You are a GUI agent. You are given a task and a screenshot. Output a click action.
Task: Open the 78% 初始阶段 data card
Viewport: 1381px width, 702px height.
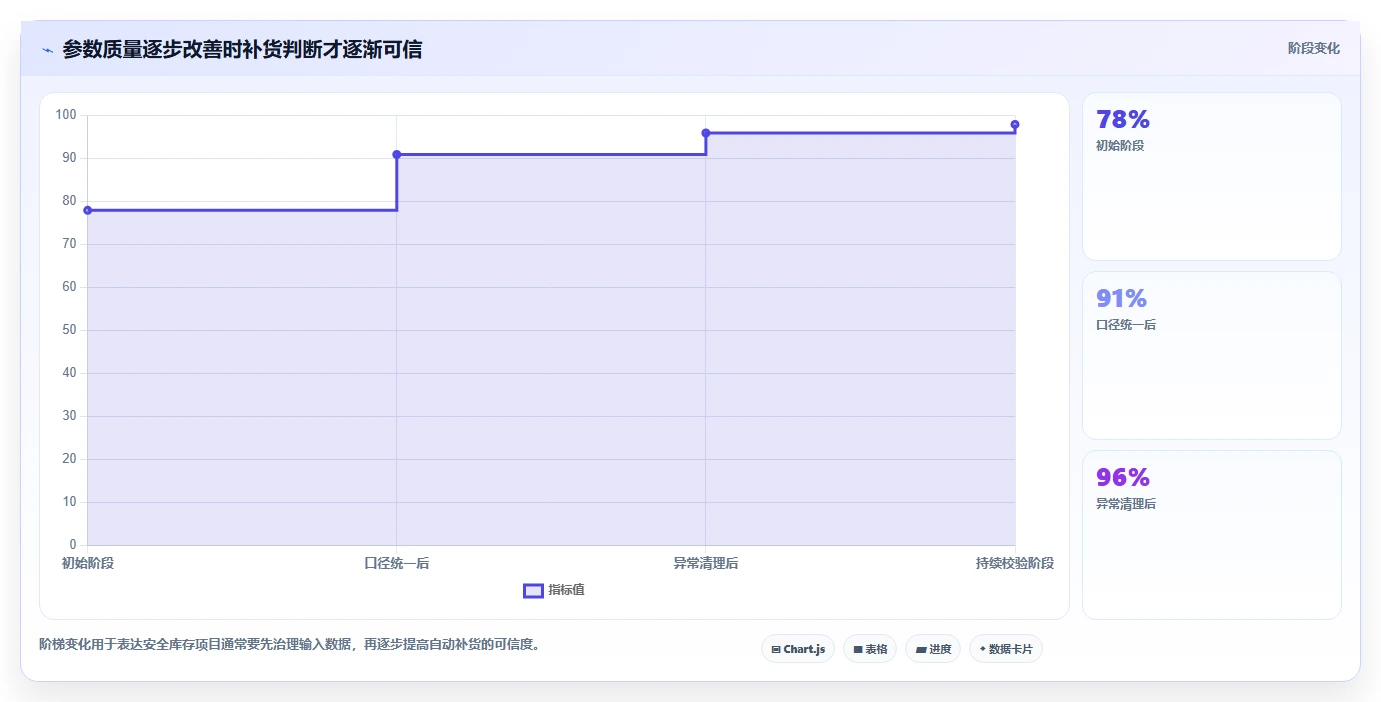point(1211,176)
